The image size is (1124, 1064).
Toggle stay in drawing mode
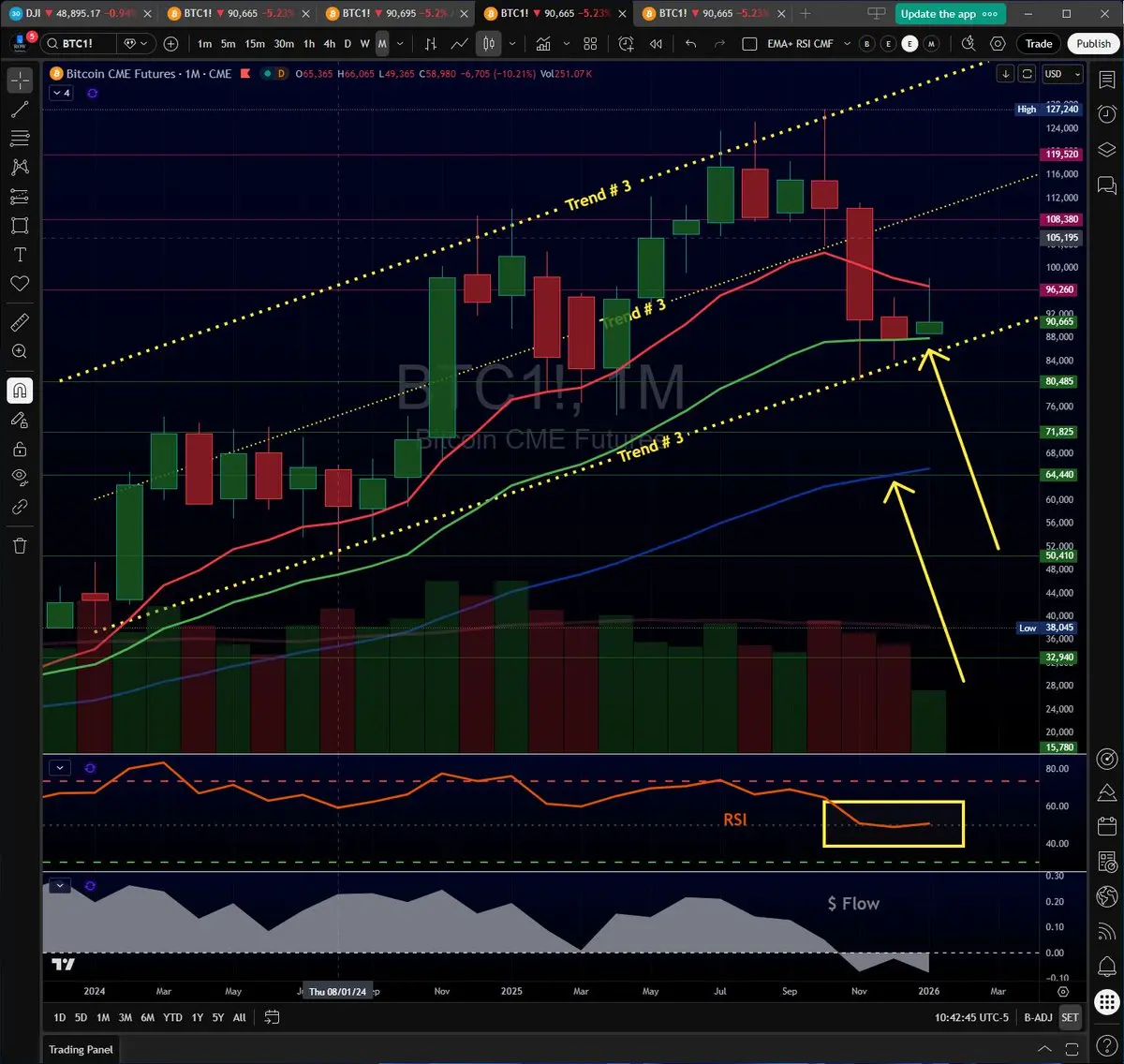[x=20, y=420]
